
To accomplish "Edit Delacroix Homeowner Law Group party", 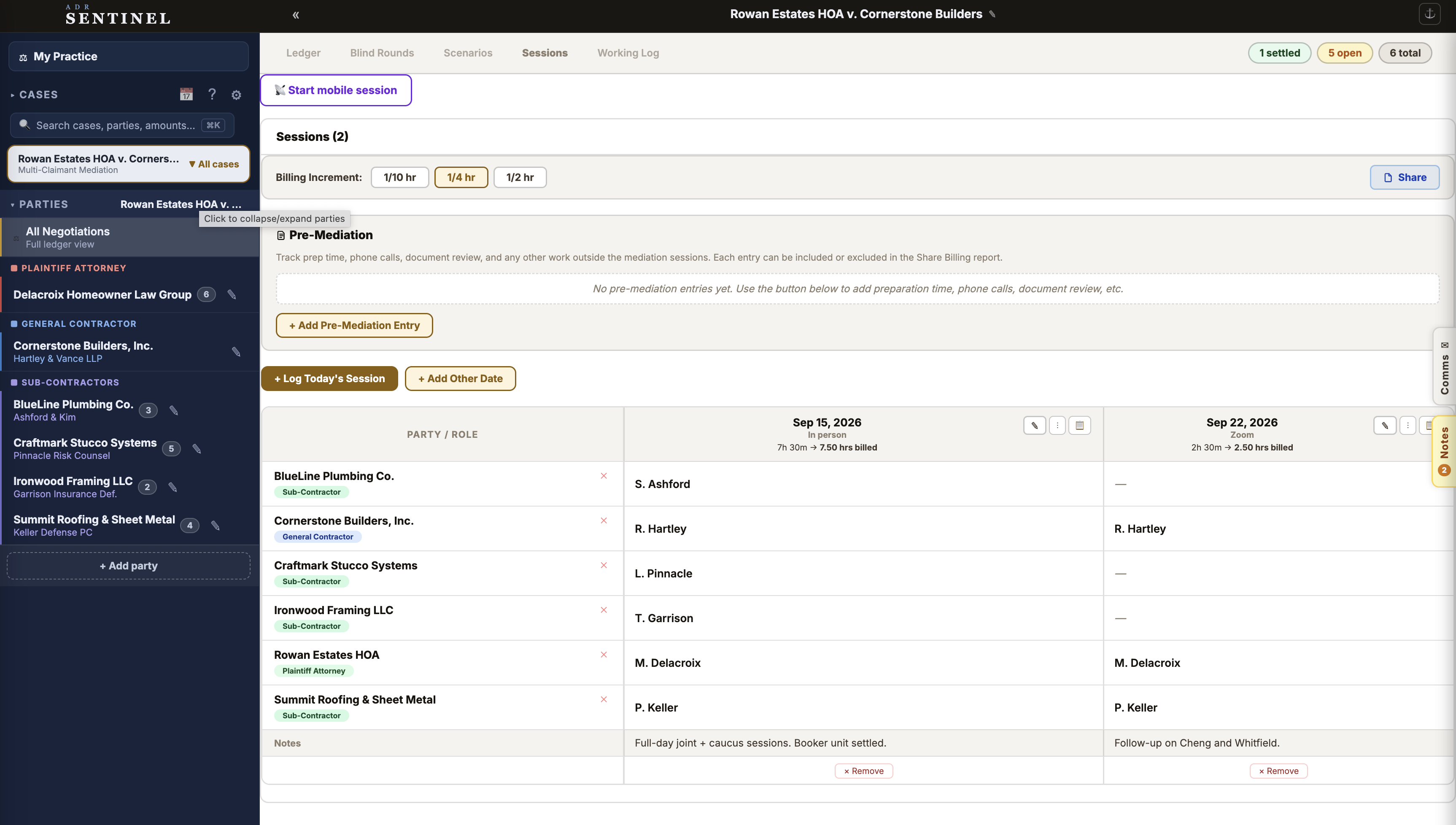I will [232, 294].
